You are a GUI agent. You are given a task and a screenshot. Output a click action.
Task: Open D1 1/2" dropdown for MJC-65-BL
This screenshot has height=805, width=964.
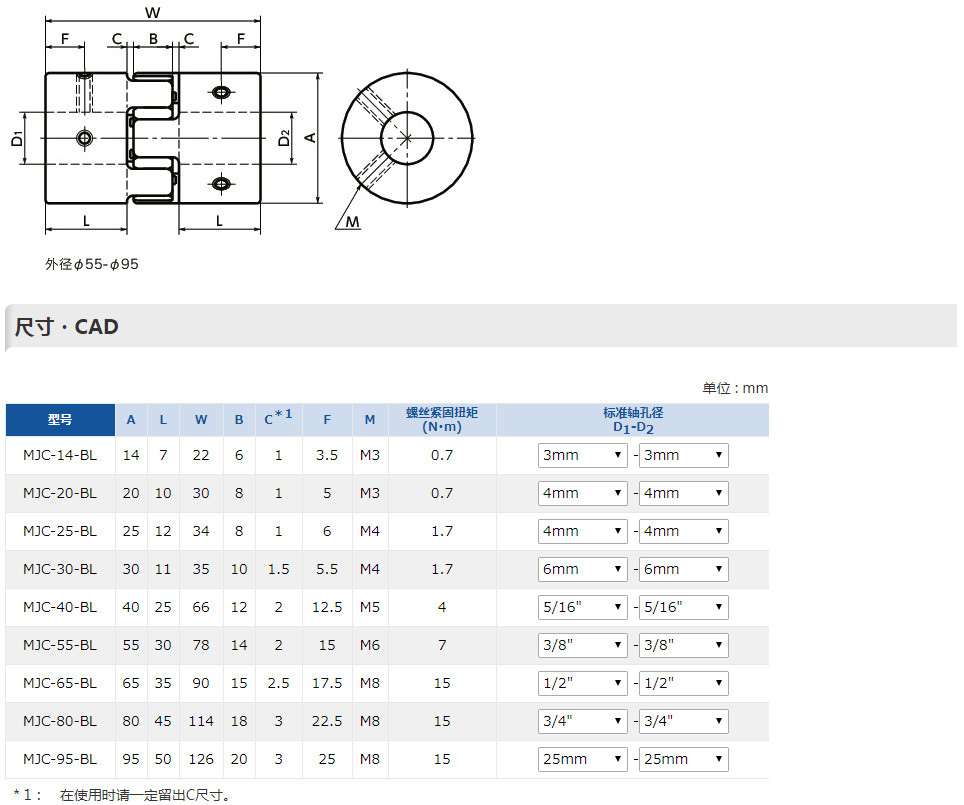(x=582, y=683)
